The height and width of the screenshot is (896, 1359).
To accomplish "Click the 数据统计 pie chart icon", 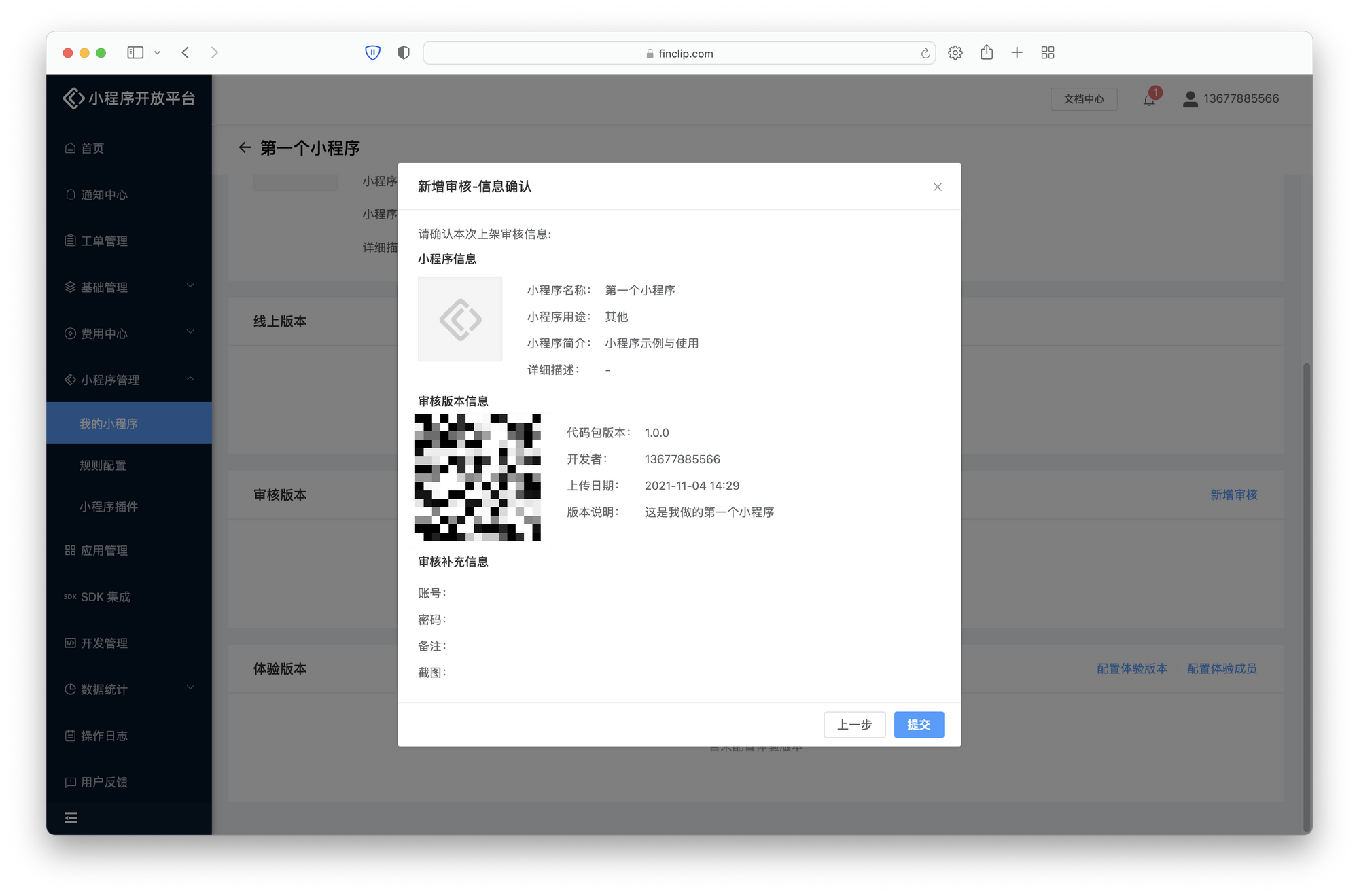I will tap(70, 688).
